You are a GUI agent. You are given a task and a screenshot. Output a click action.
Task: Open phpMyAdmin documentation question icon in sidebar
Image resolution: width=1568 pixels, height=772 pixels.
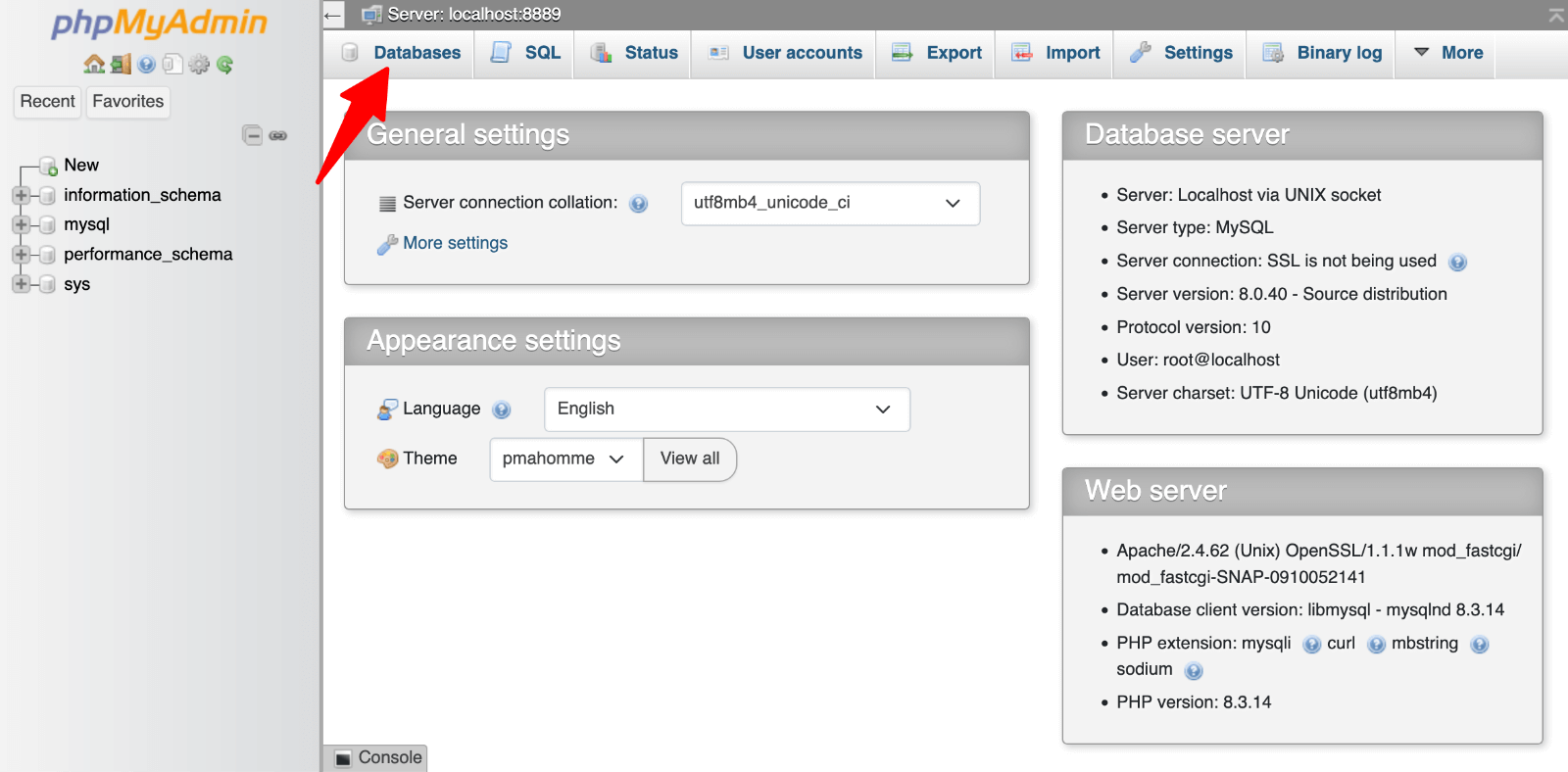click(147, 65)
